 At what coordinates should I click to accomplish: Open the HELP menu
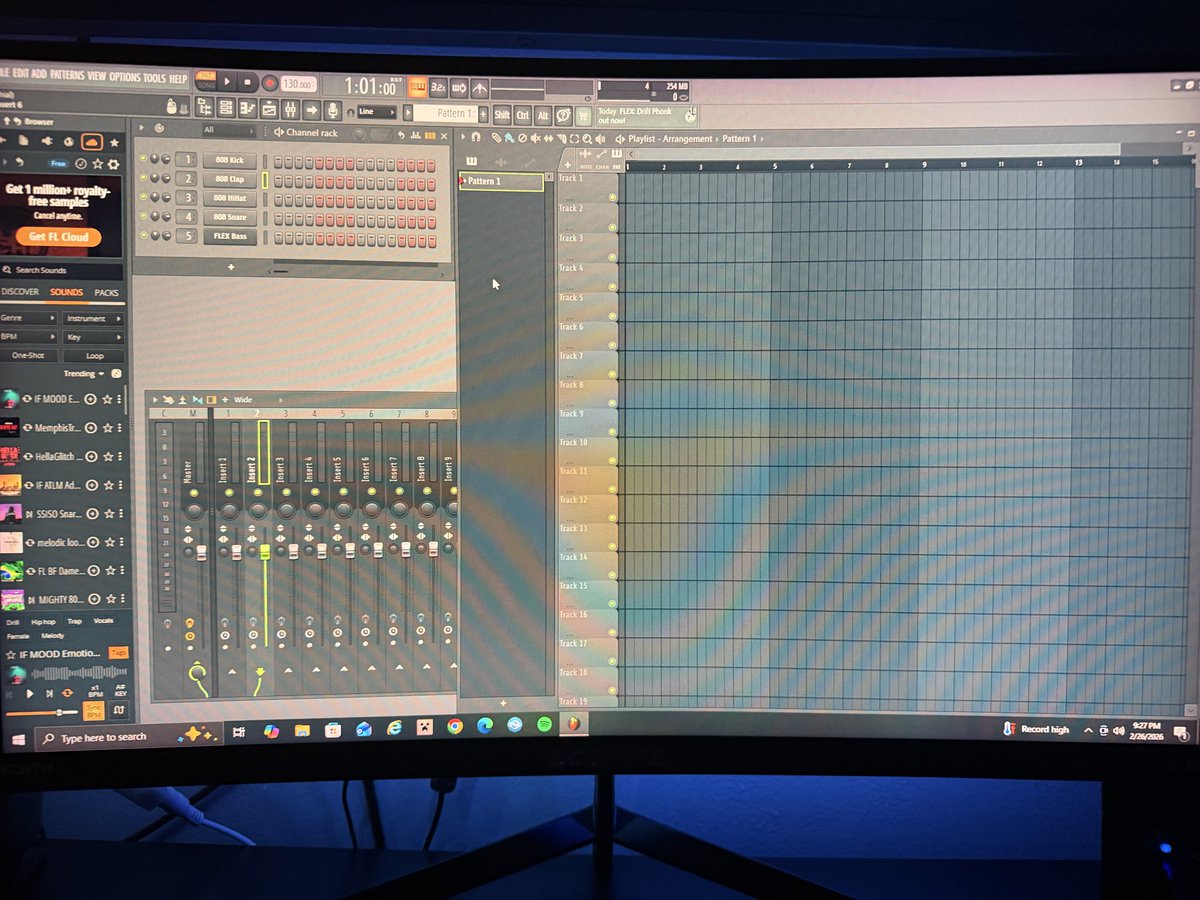coord(177,78)
